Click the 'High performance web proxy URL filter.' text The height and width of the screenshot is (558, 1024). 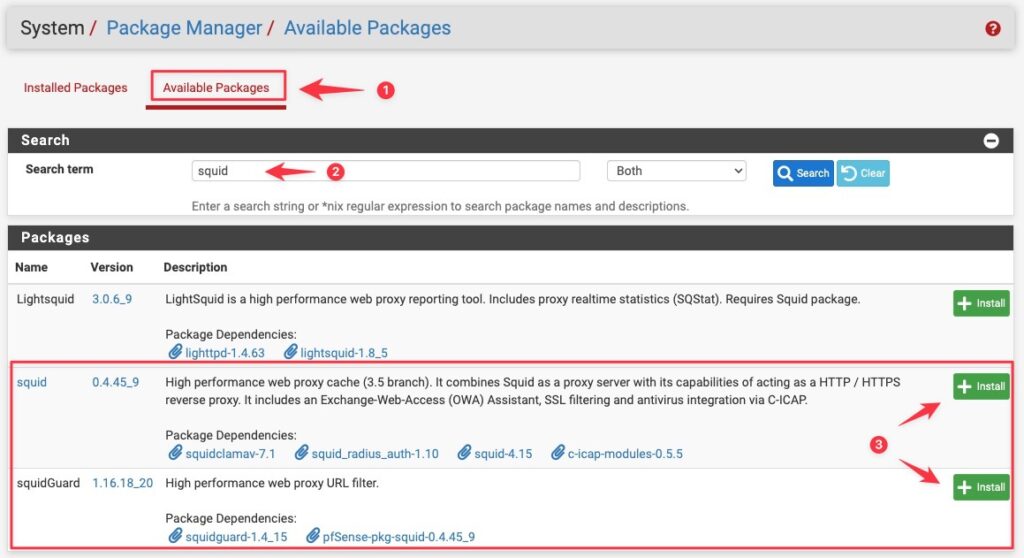272,483
